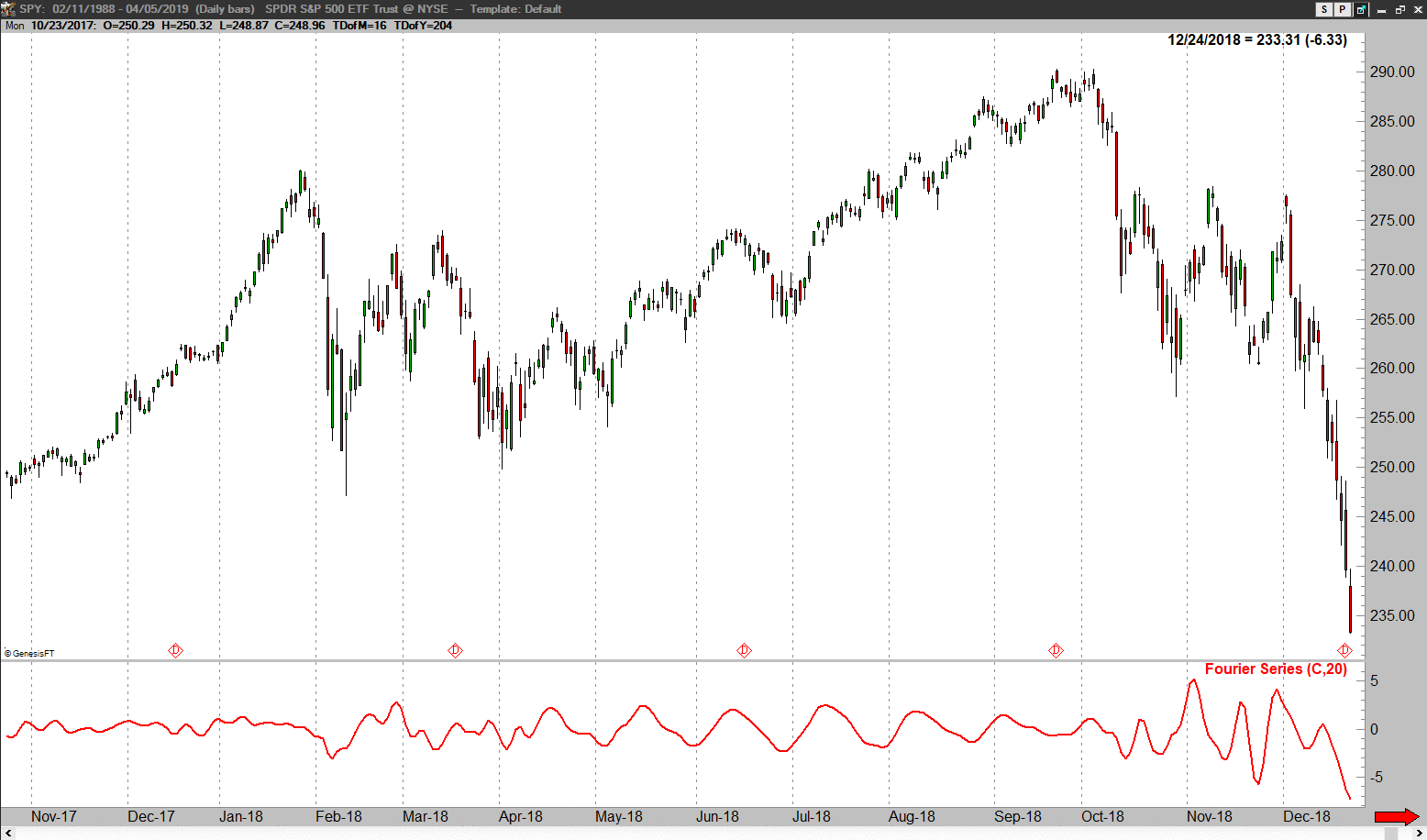
Task: Click the 12/24/2018 = 233.31 price readout
Action: point(1257,40)
